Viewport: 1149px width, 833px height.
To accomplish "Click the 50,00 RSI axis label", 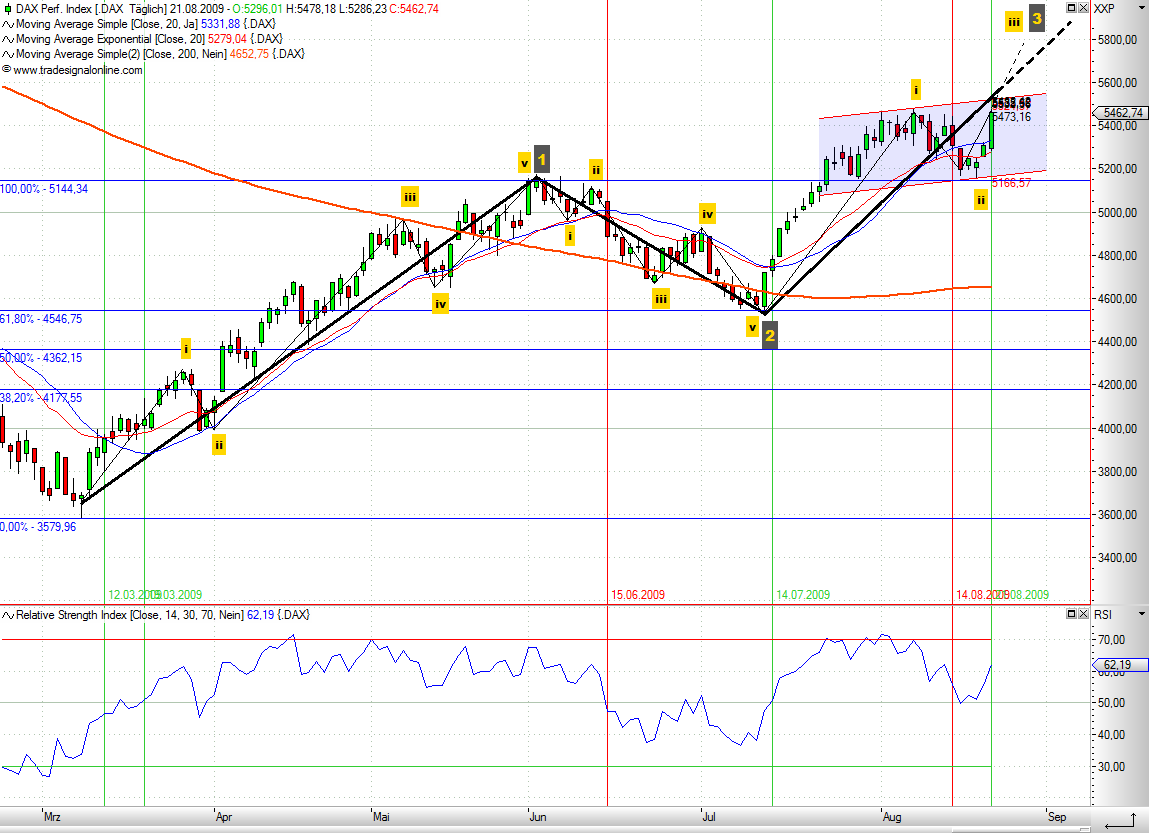I will tap(1111, 703).
